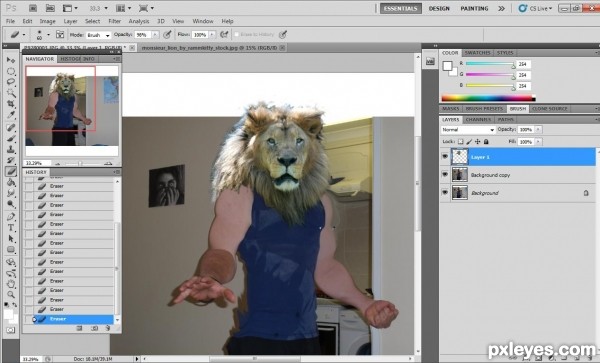
Task: Hide the Background layer eye icon
Action: coord(445,192)
